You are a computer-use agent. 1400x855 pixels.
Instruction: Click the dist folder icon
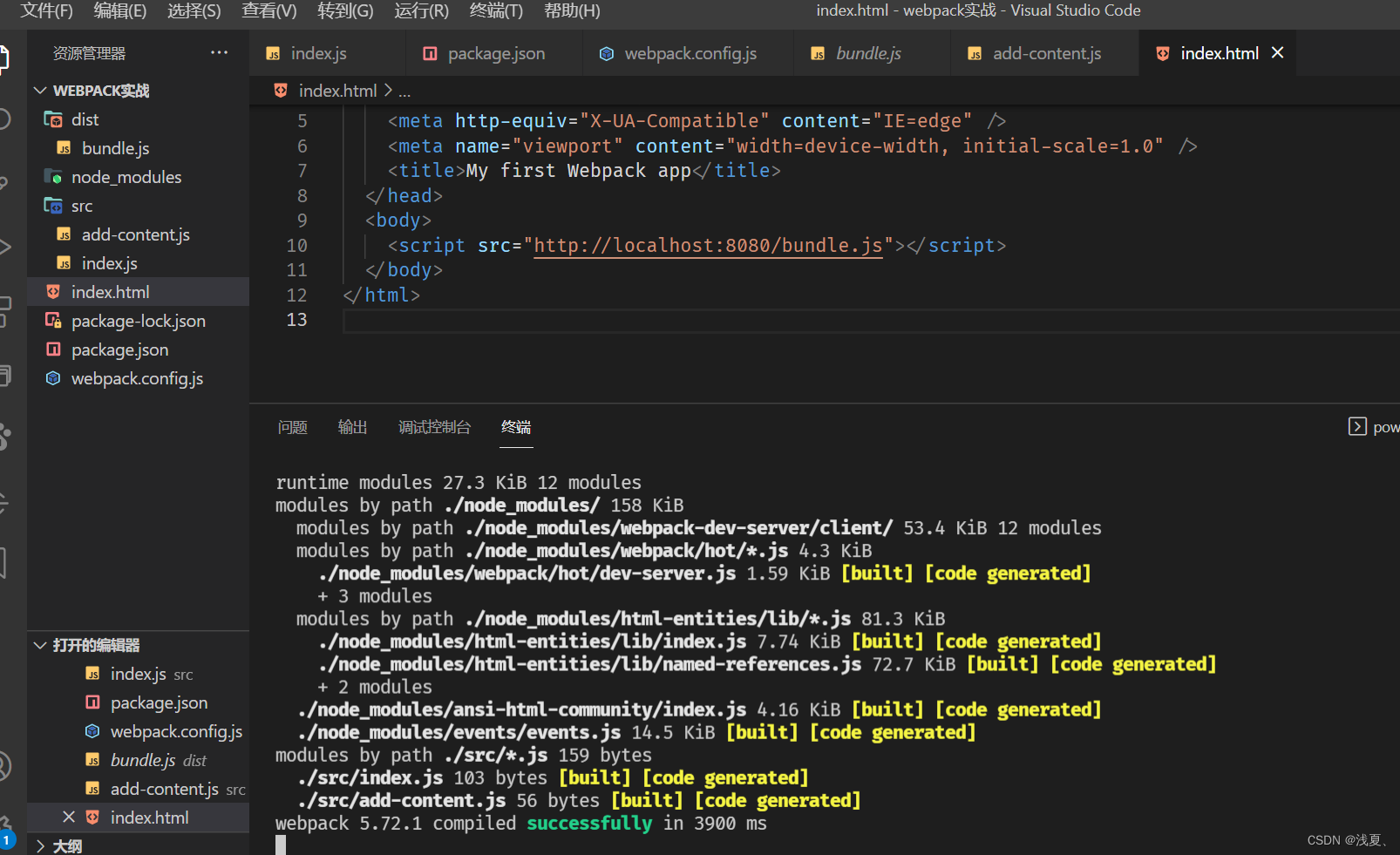click(x=53, y=119)
